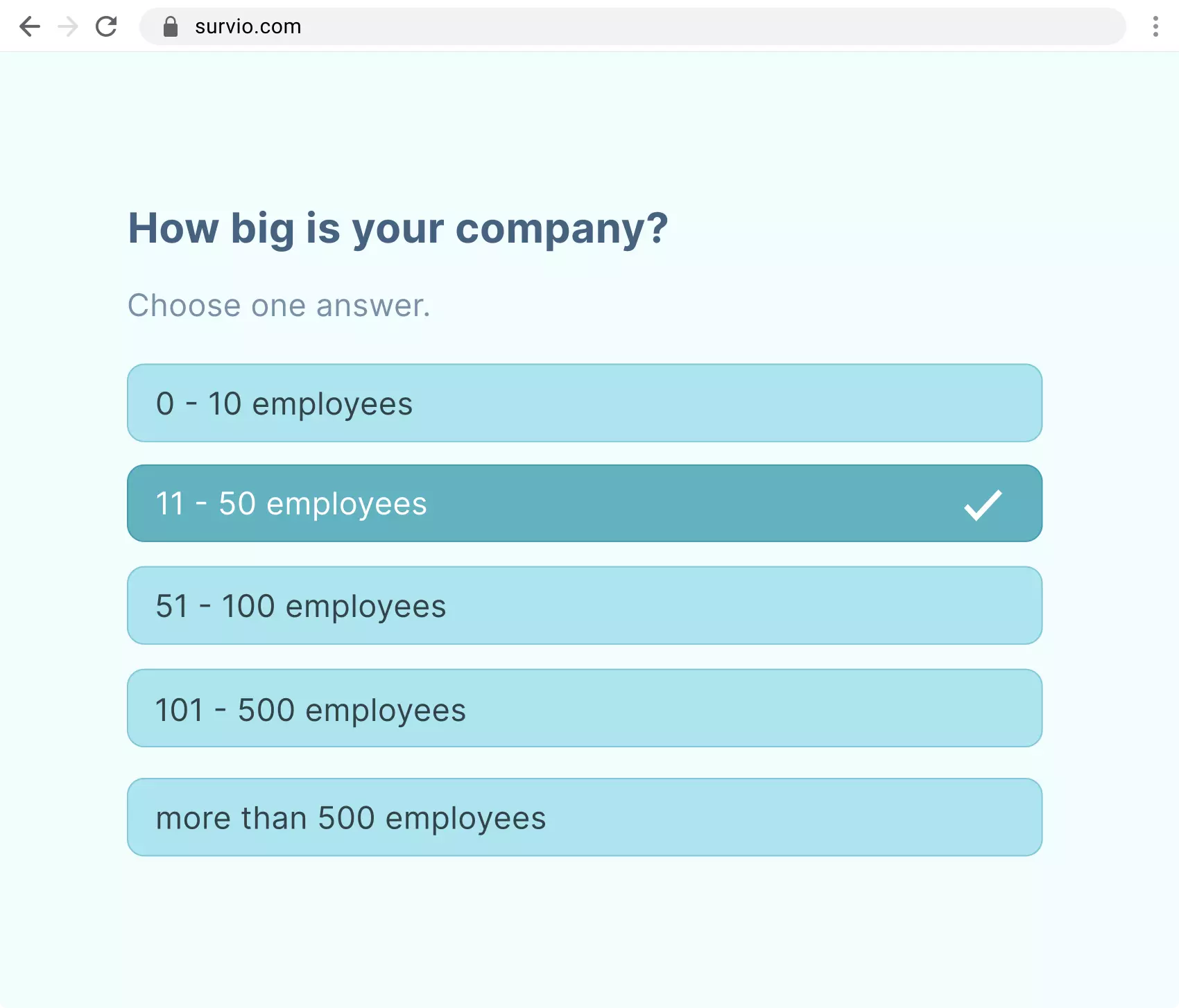Viewport: 1179px width, 1008px height.
Task: Click the "Choose one answer." instruction text
Action: (279, 306)
